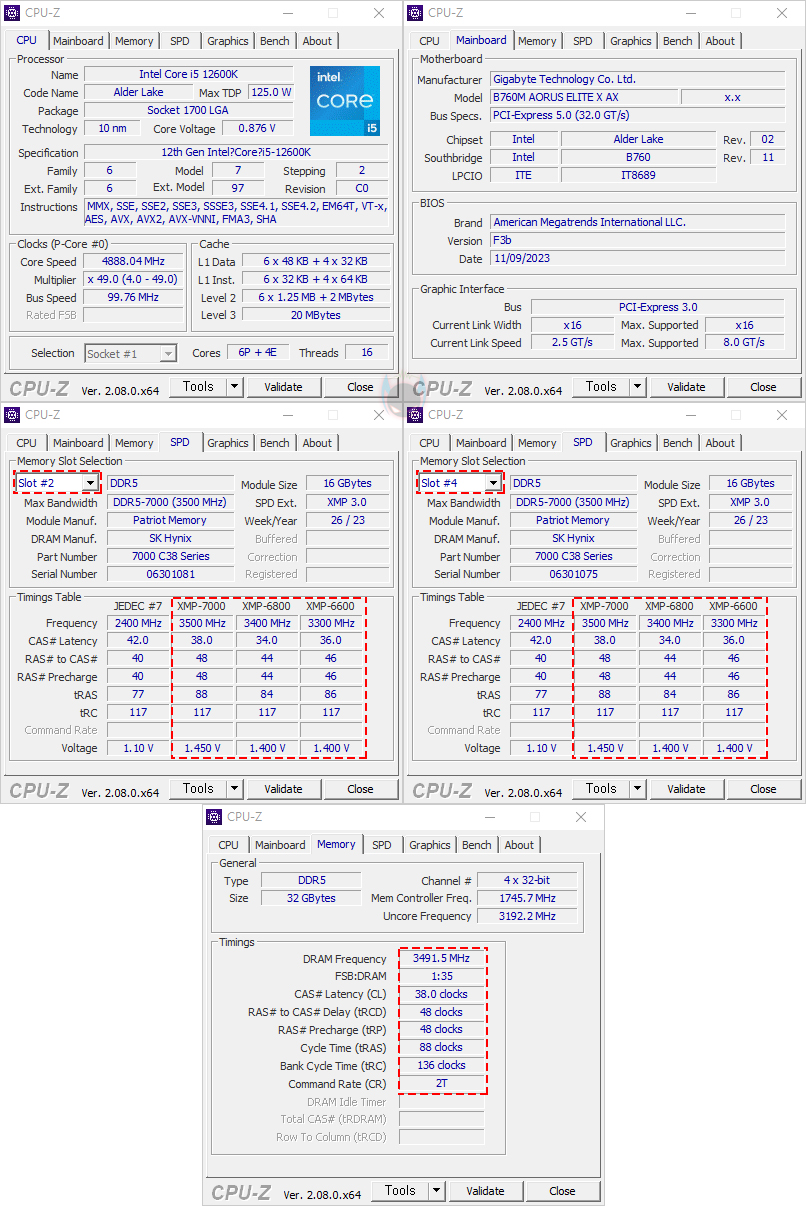Click CPU-Z app icon in Mainboard window title
This screenshot has height=1206, width=806.
point(415,13)
